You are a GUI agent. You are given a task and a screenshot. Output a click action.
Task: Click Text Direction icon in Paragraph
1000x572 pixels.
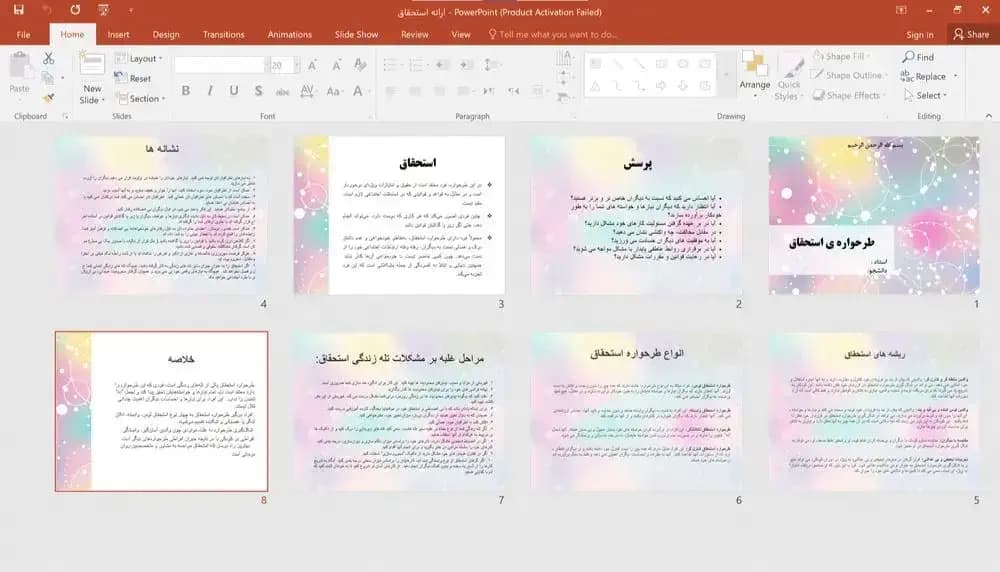(x=564, y=59)
